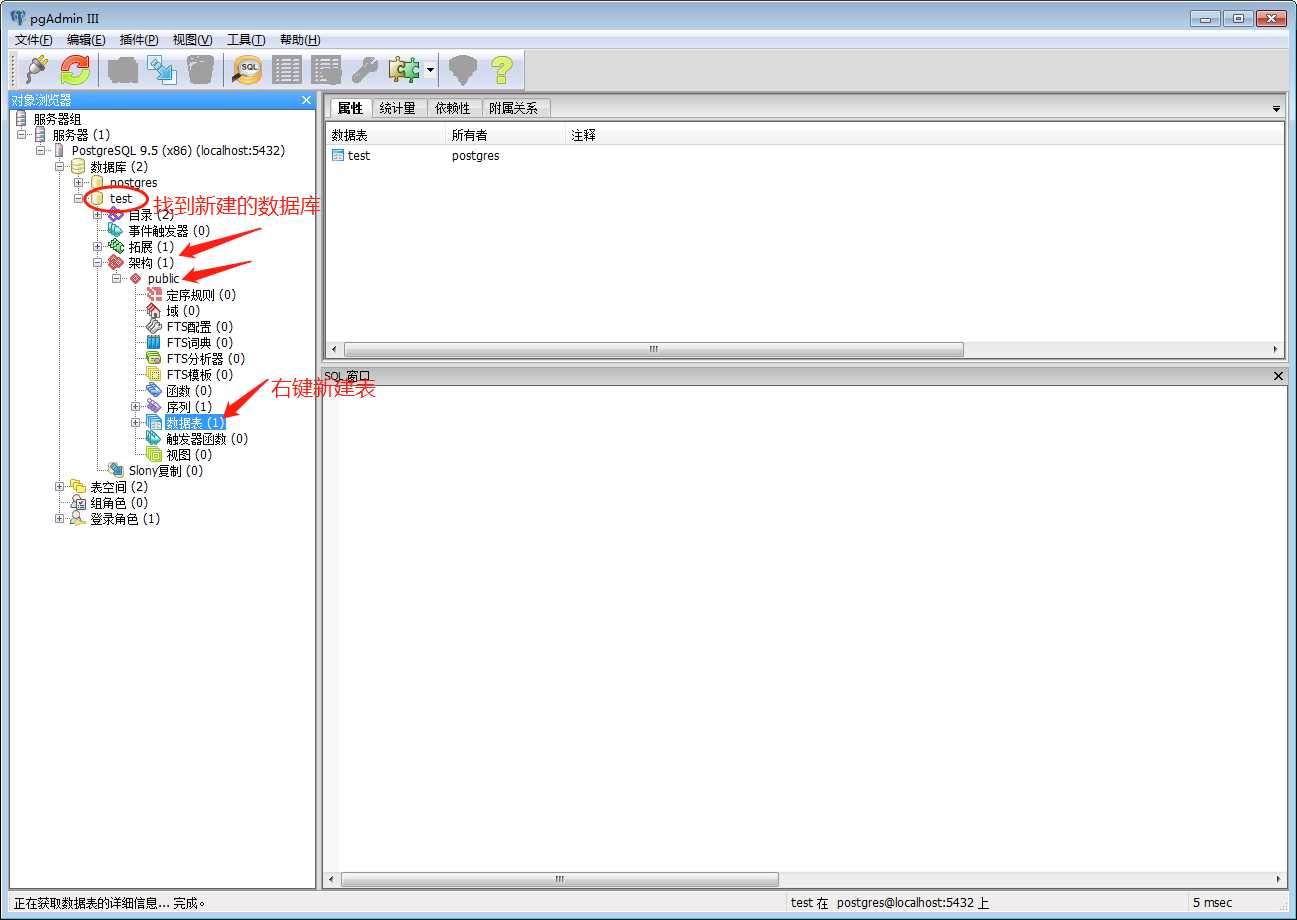Image resolution: width=1297 pixels, height=920 pixels.
Task: Click the guru hint toolbar icon
Action: [x=463, y=69]
